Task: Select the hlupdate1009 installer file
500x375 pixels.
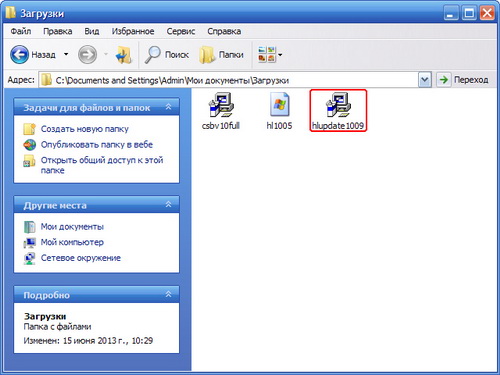Action: click(x=338, y=111)
